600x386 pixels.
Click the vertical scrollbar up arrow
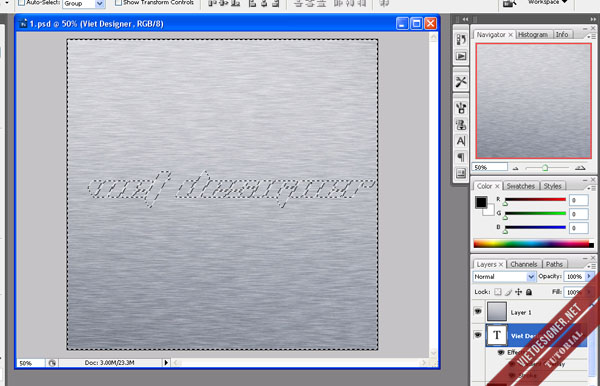tap(433, 37)
